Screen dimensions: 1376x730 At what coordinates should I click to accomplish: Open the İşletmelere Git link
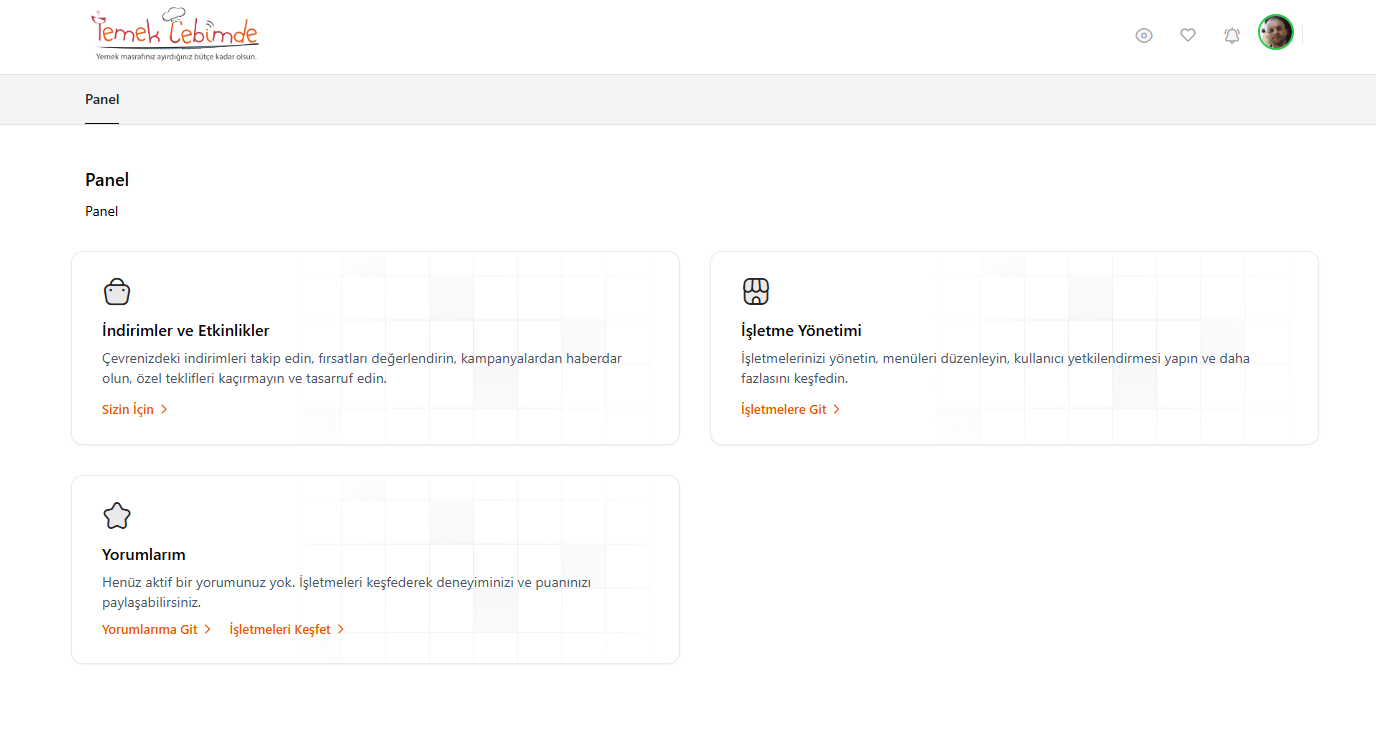[791, 409]
